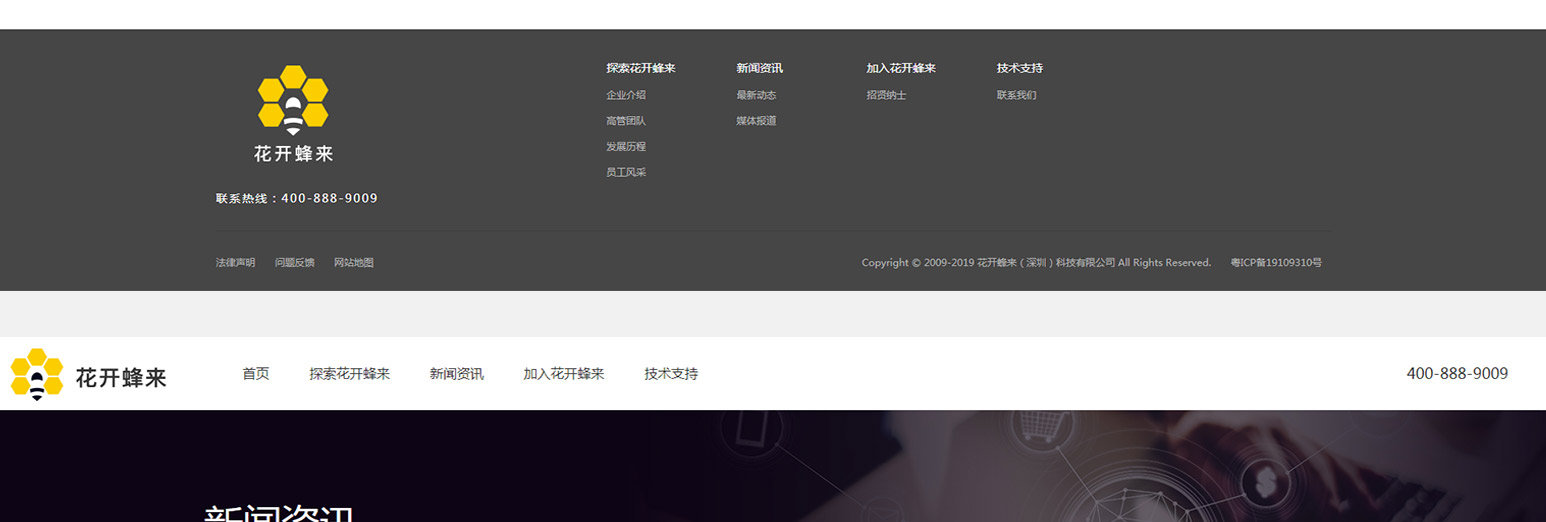Click the footer 新闻资讯 column heading
The width and height of the screenshot is (1546, 522).
(x=760, y=68)
